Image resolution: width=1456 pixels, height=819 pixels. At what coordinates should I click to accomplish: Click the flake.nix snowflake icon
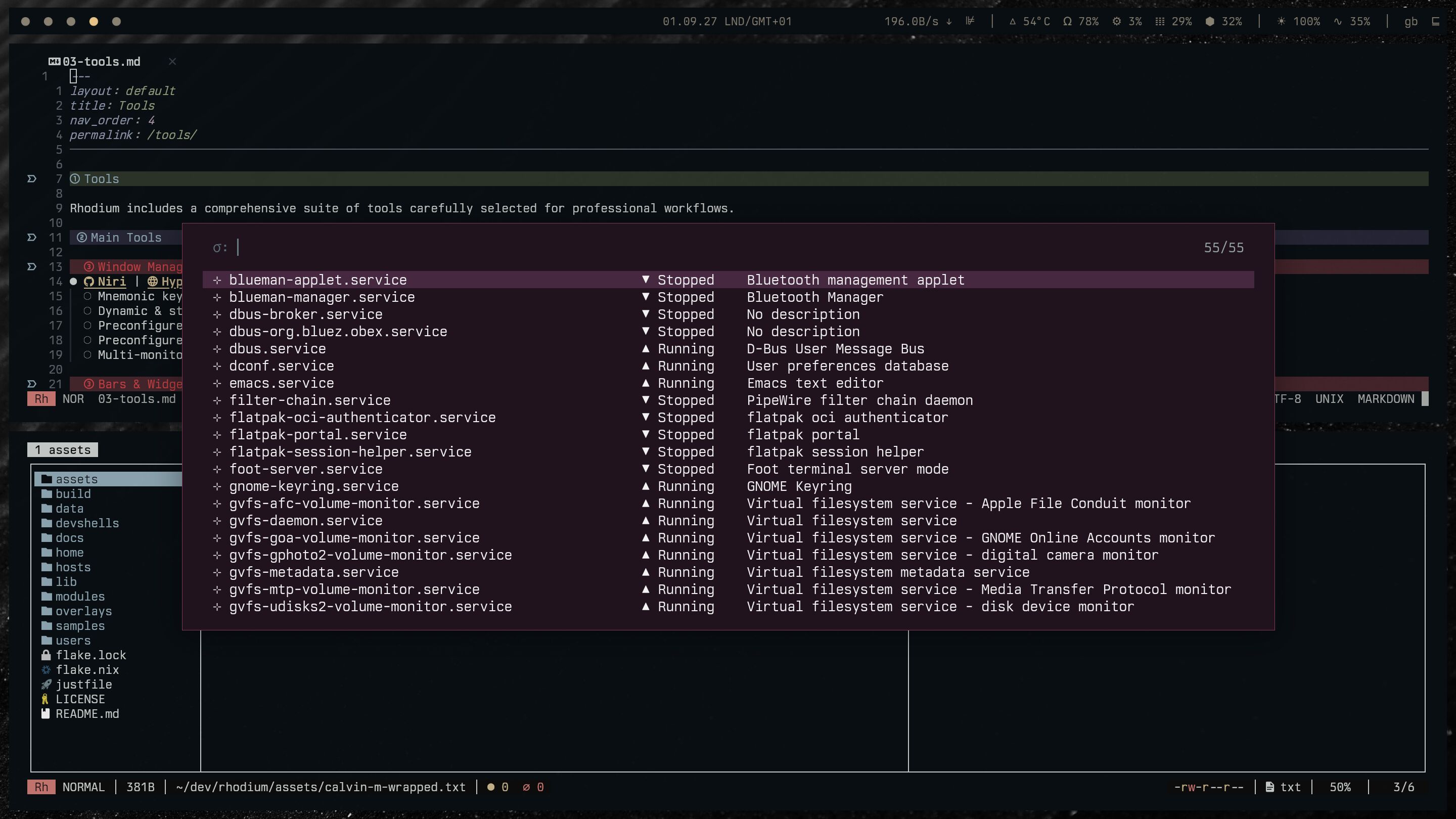pyautogui.click(x=46, y=670)
